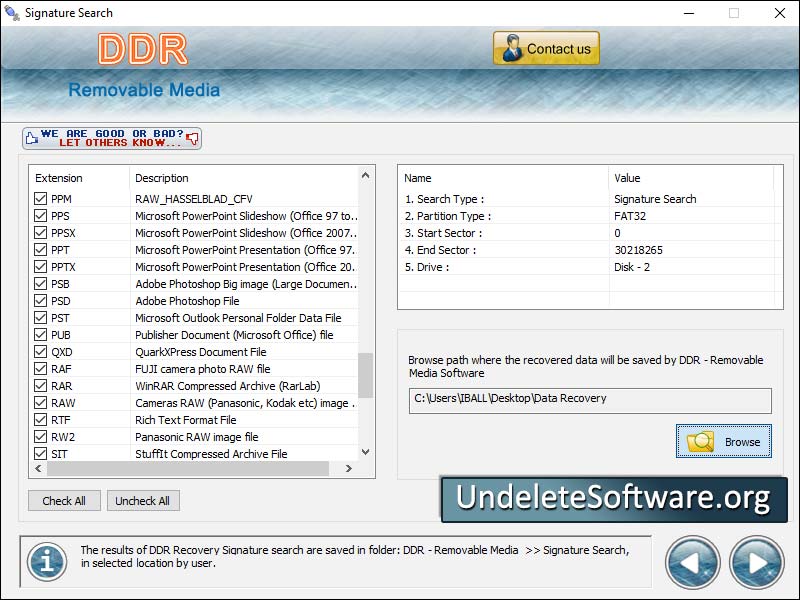Close the Signature Search window
The image size is (800, 600).
(x=780, y=13)
